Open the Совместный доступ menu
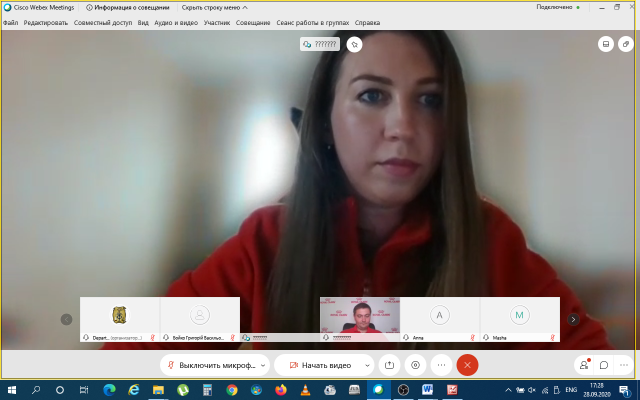The width and height of the screenshot is (640, 400). (x=103, y=23)
